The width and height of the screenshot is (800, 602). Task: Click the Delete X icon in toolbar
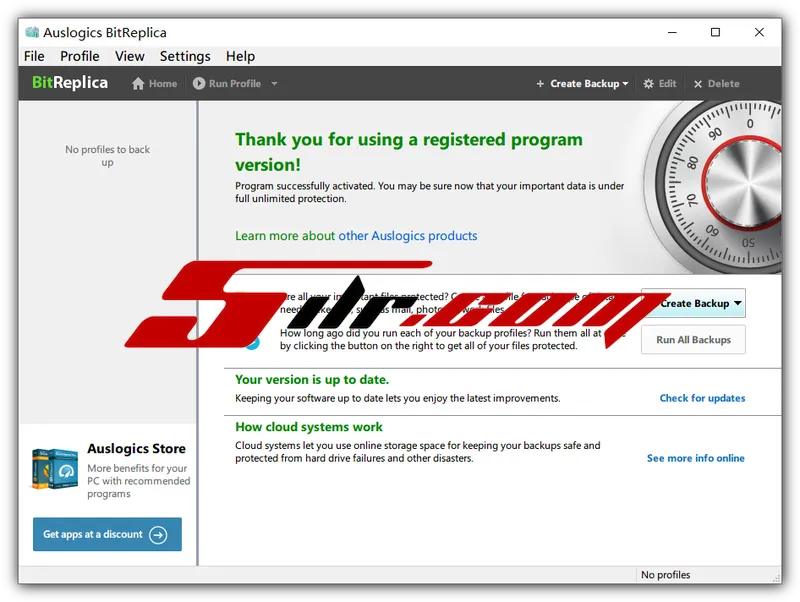click(697, 84)
